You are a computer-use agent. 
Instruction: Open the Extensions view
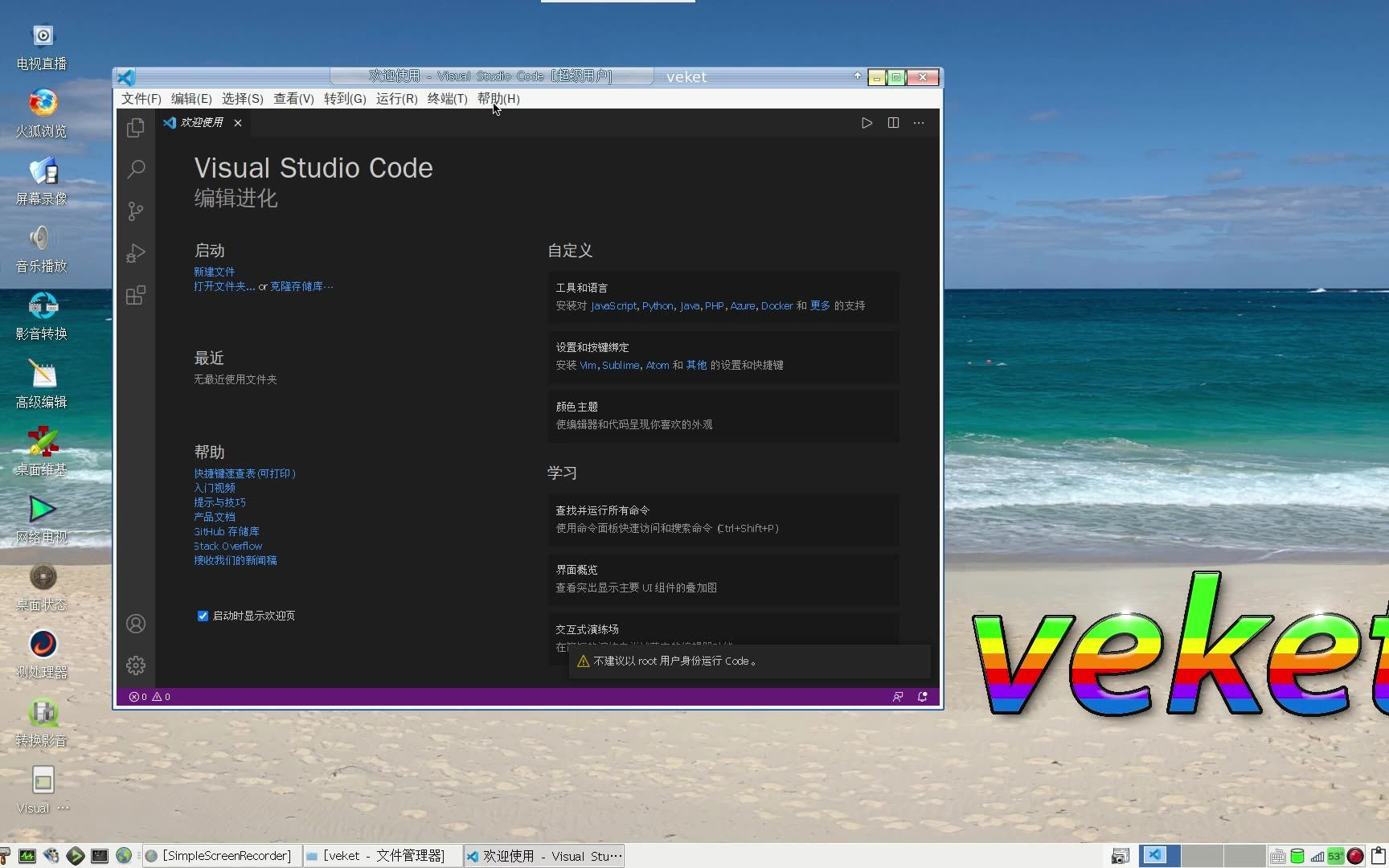tap(136, 295)
